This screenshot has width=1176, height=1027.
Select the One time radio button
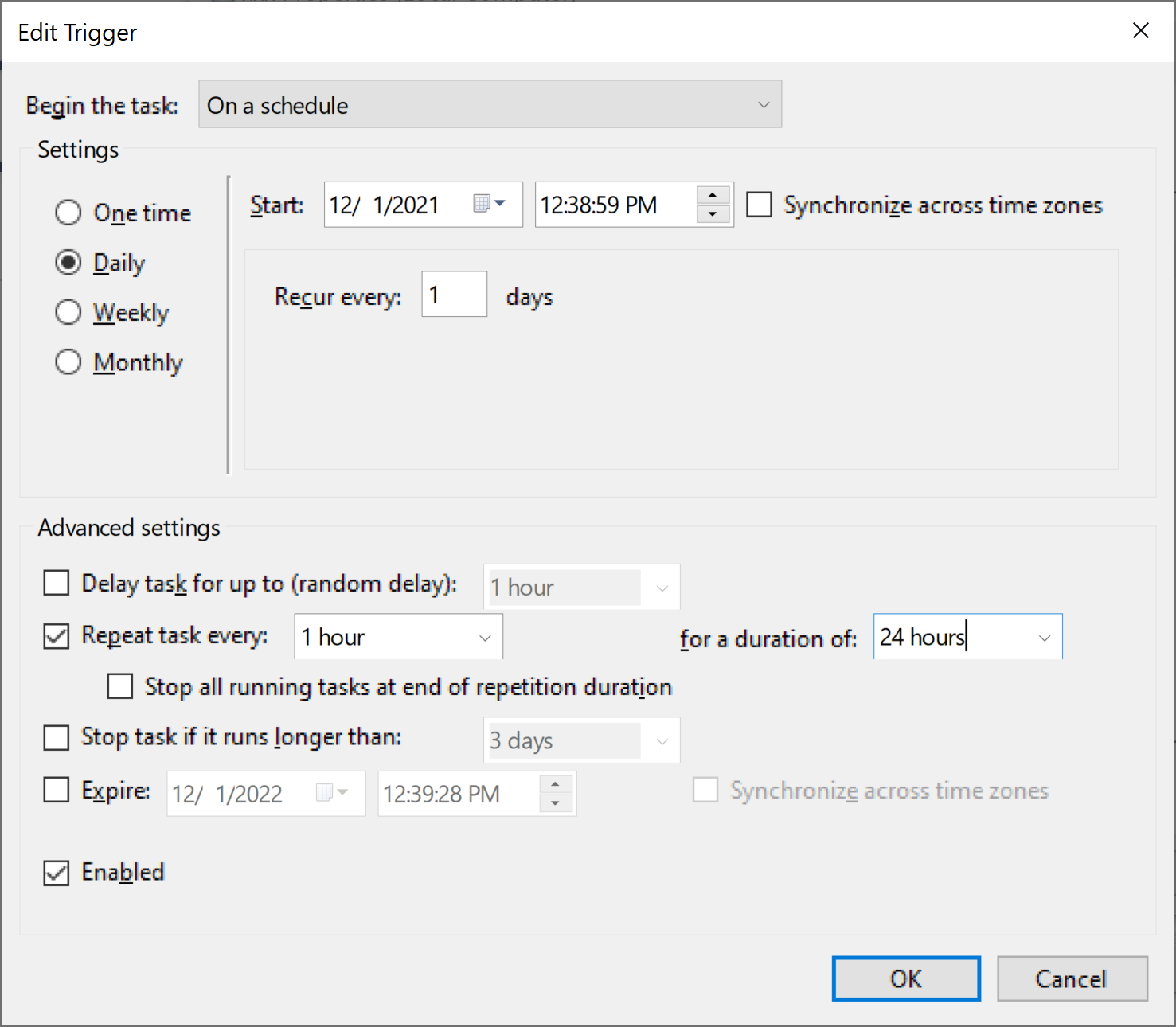pyautogui.click(x=68, y=213)
